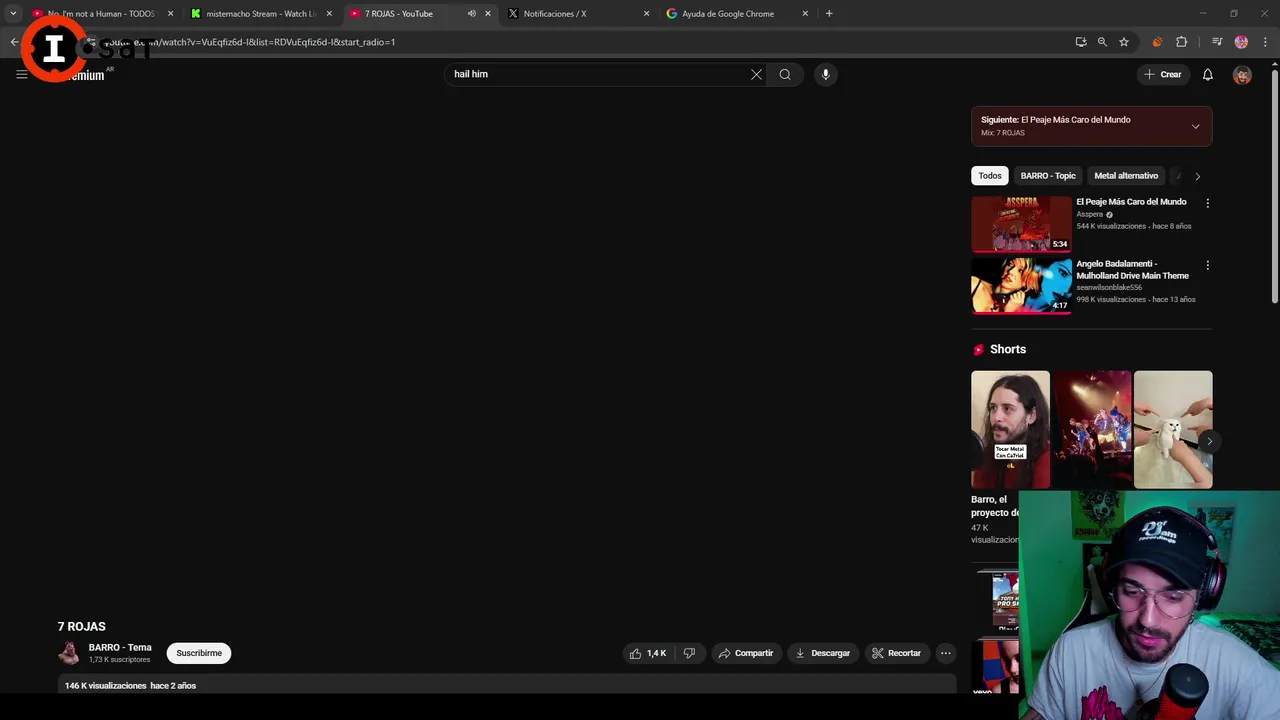Show more filter chips with the arrow
This screenshot has width=1280, height=720.
tap(1197, 176)
